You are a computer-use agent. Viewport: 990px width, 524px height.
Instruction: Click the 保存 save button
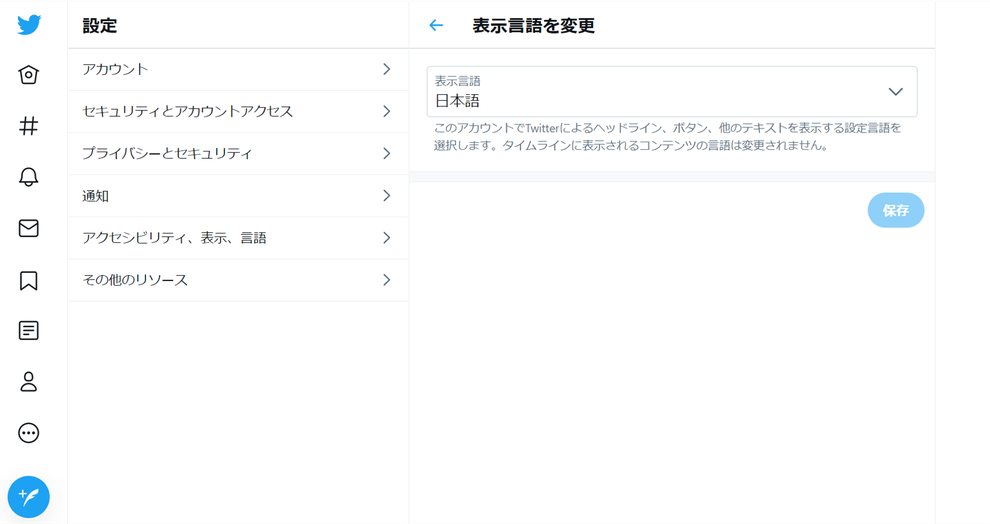coord(896,210)
